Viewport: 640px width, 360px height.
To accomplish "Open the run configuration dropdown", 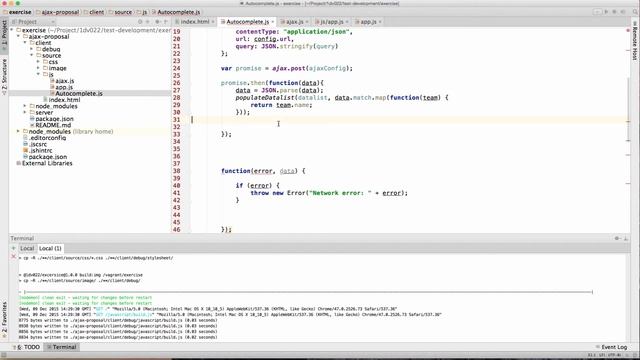I will (597, 12).
